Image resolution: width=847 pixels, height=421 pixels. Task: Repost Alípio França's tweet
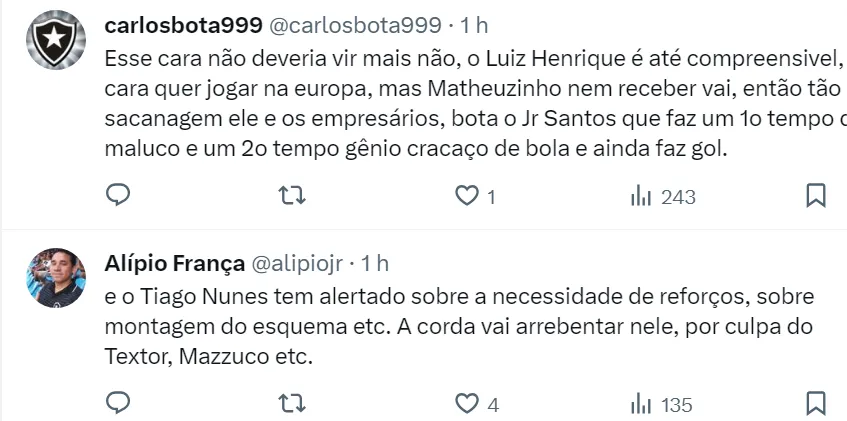(x=292, y=404)
